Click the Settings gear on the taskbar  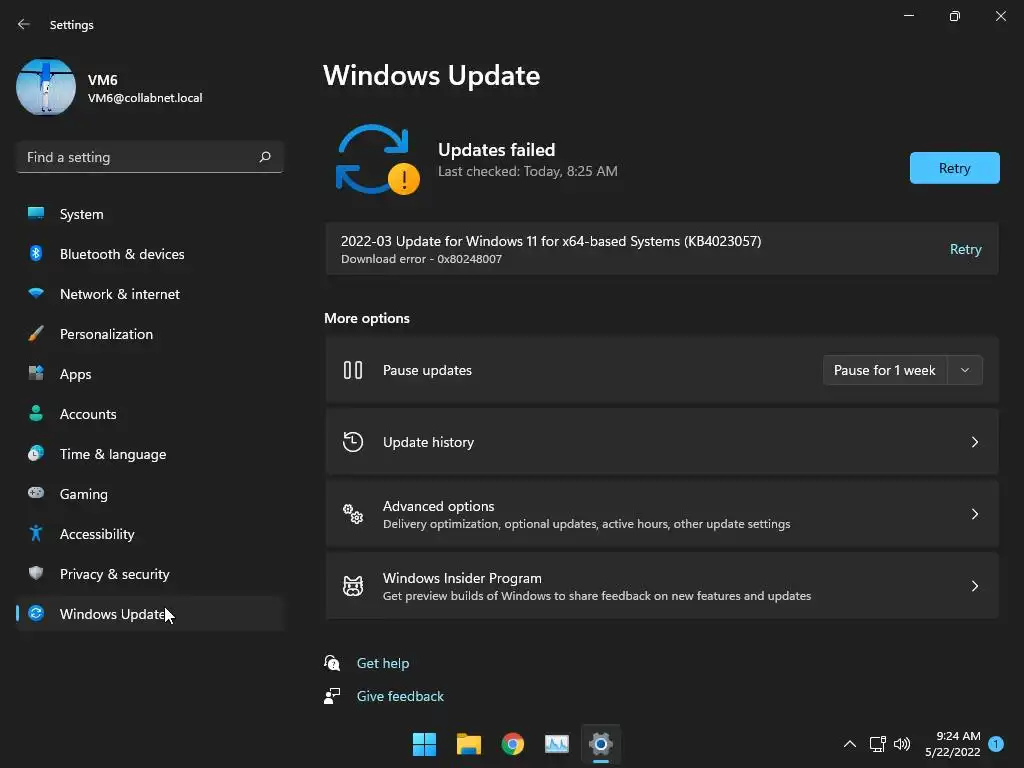coord(601,744)
